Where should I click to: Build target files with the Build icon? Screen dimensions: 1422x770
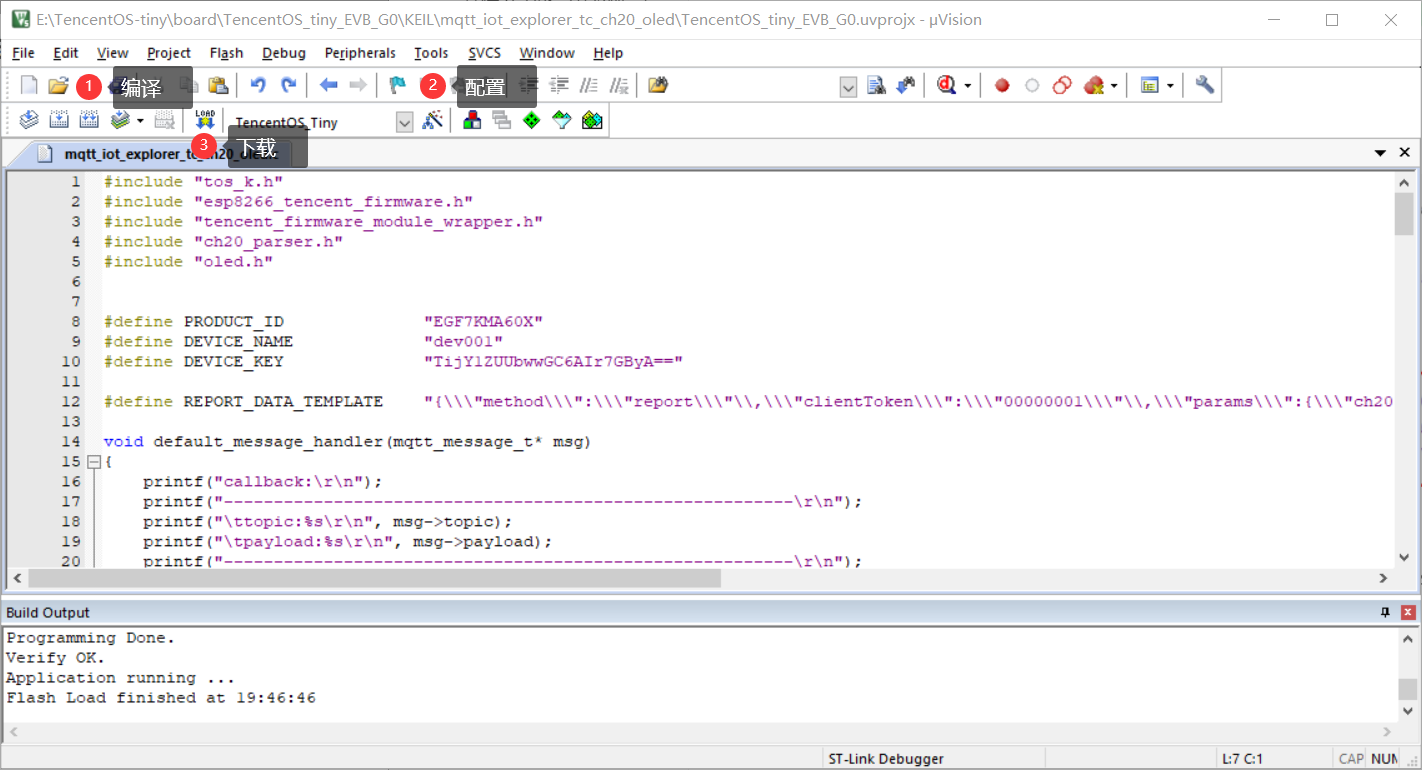coord(59,121)
